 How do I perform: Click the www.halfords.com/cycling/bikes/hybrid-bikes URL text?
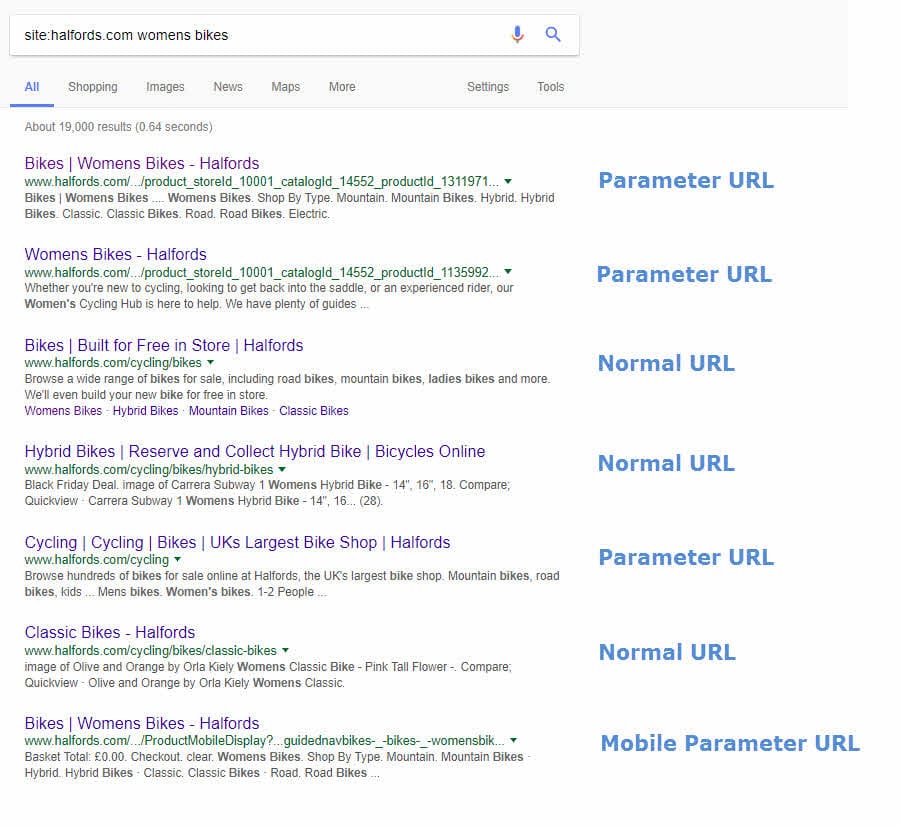click(149, 470)
